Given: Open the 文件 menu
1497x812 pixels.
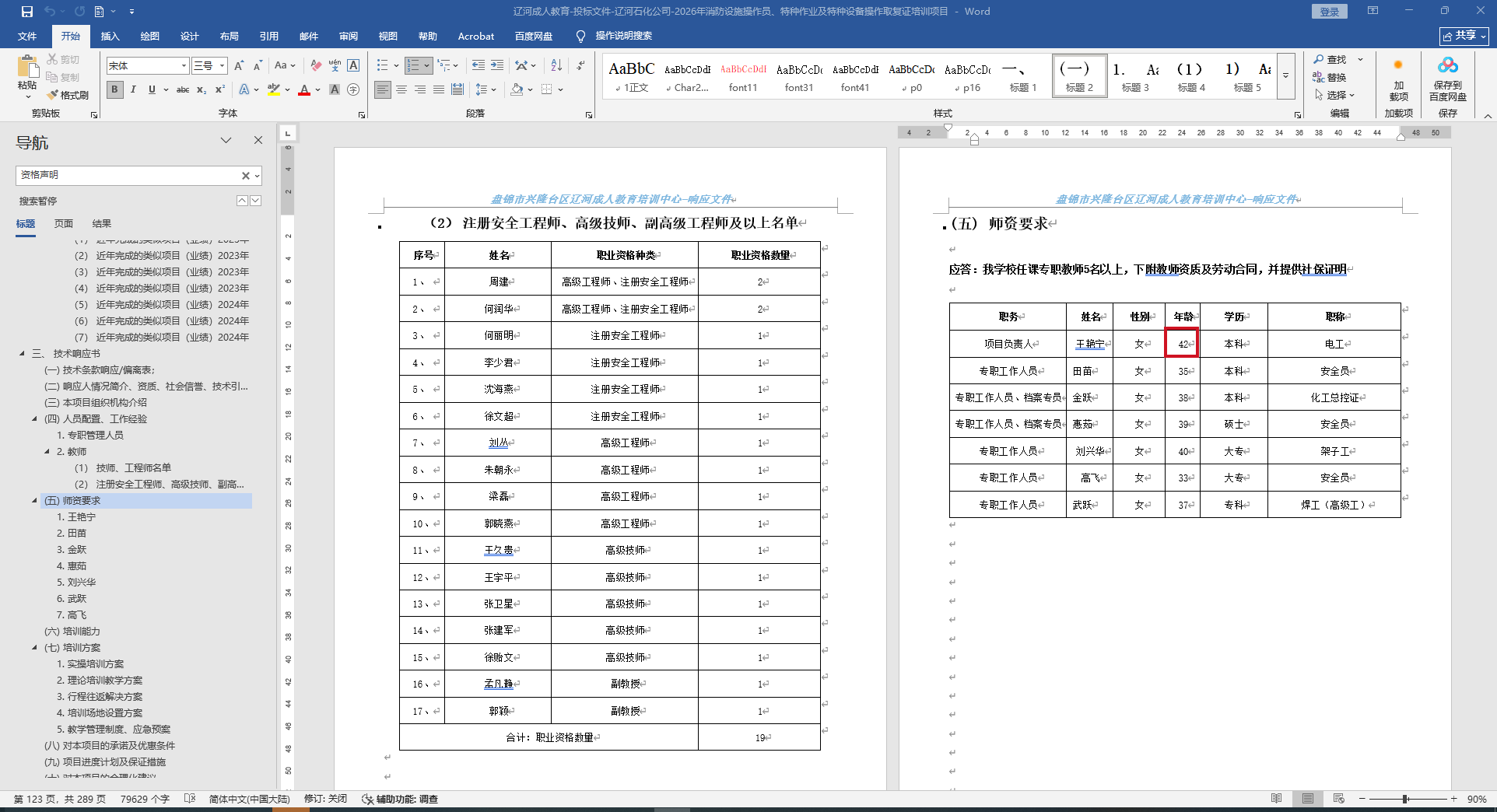Looking at the screenshot, I should coord(27,36).
